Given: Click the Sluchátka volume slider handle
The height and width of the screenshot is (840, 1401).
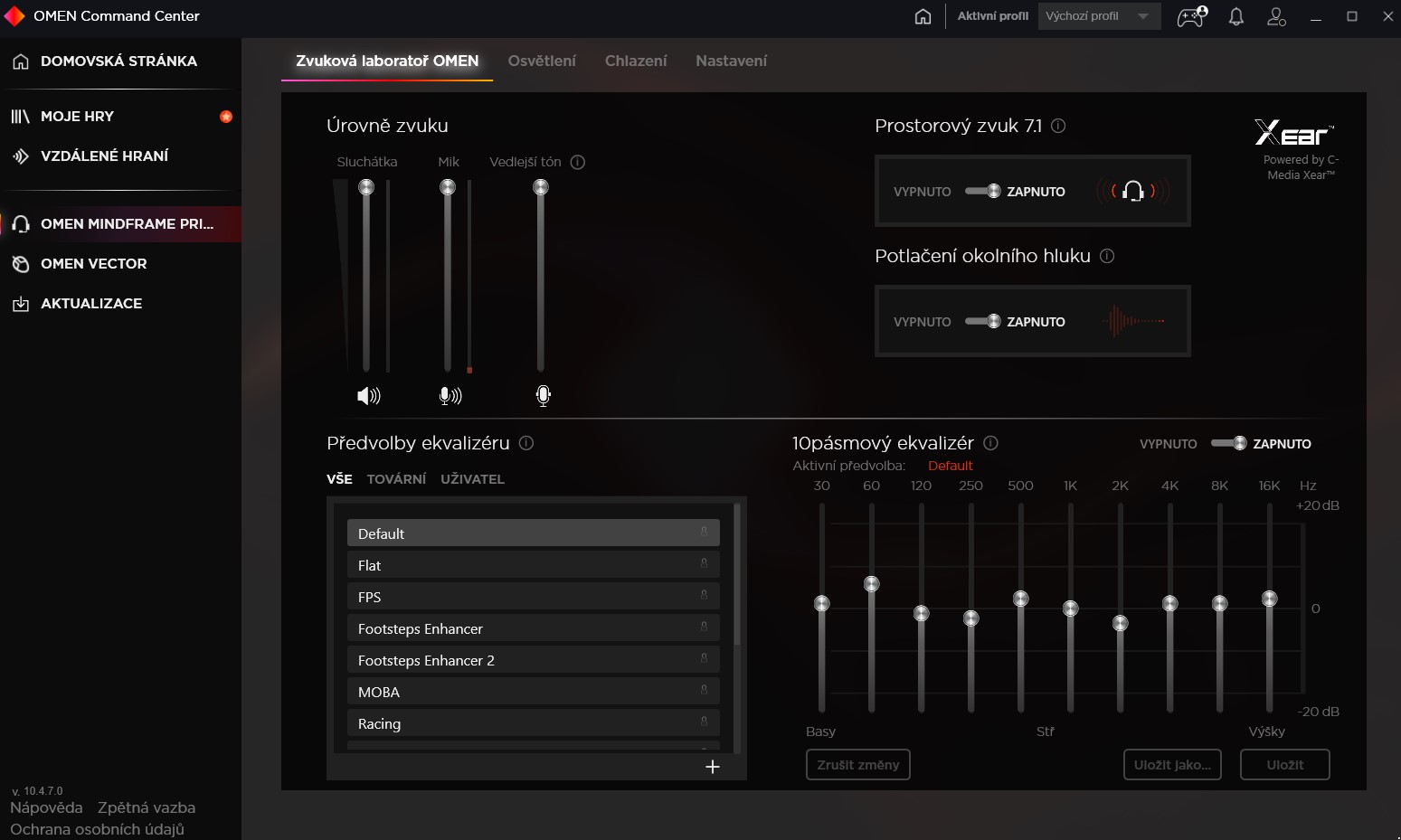Looking at the screenshot, I should pos(366,187).
